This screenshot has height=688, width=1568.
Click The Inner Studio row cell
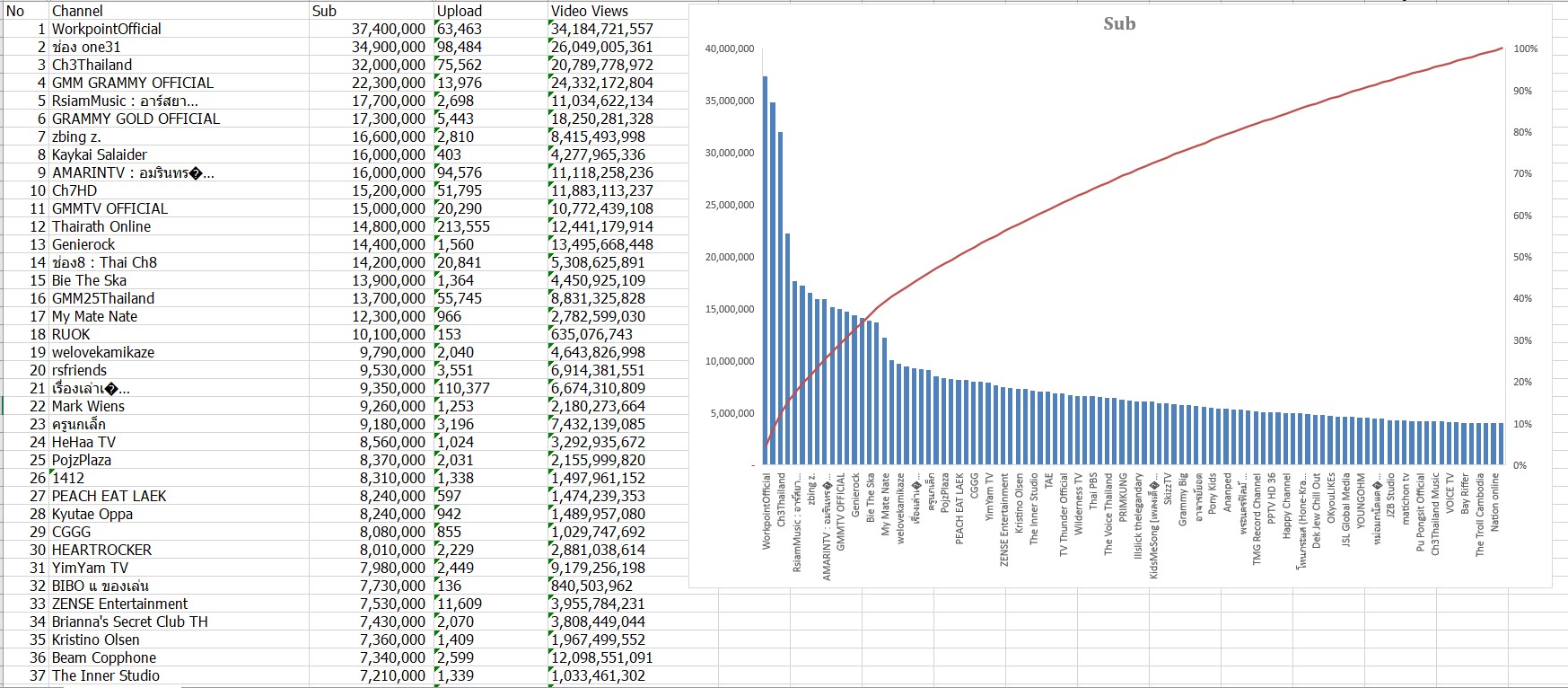[179, 675]
